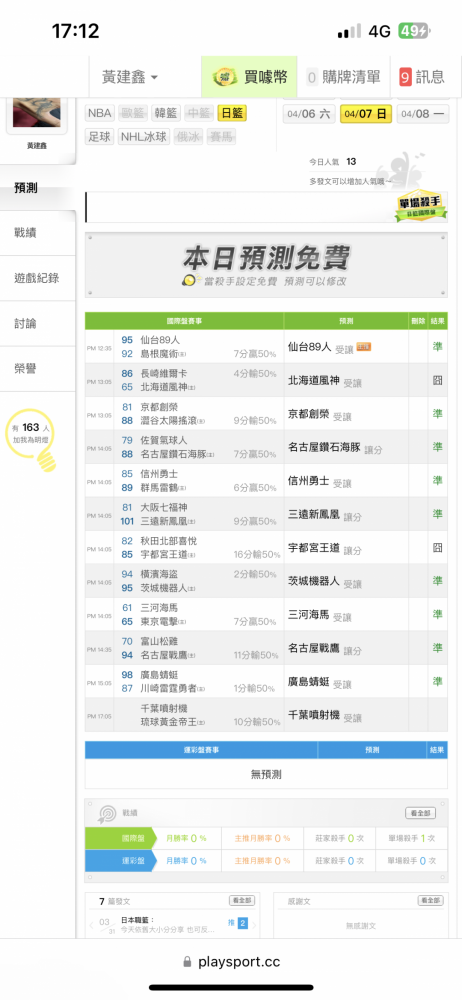462x1000 pixels.
Task: Pick the 04/08 一 date
Action: pos(423,114)
